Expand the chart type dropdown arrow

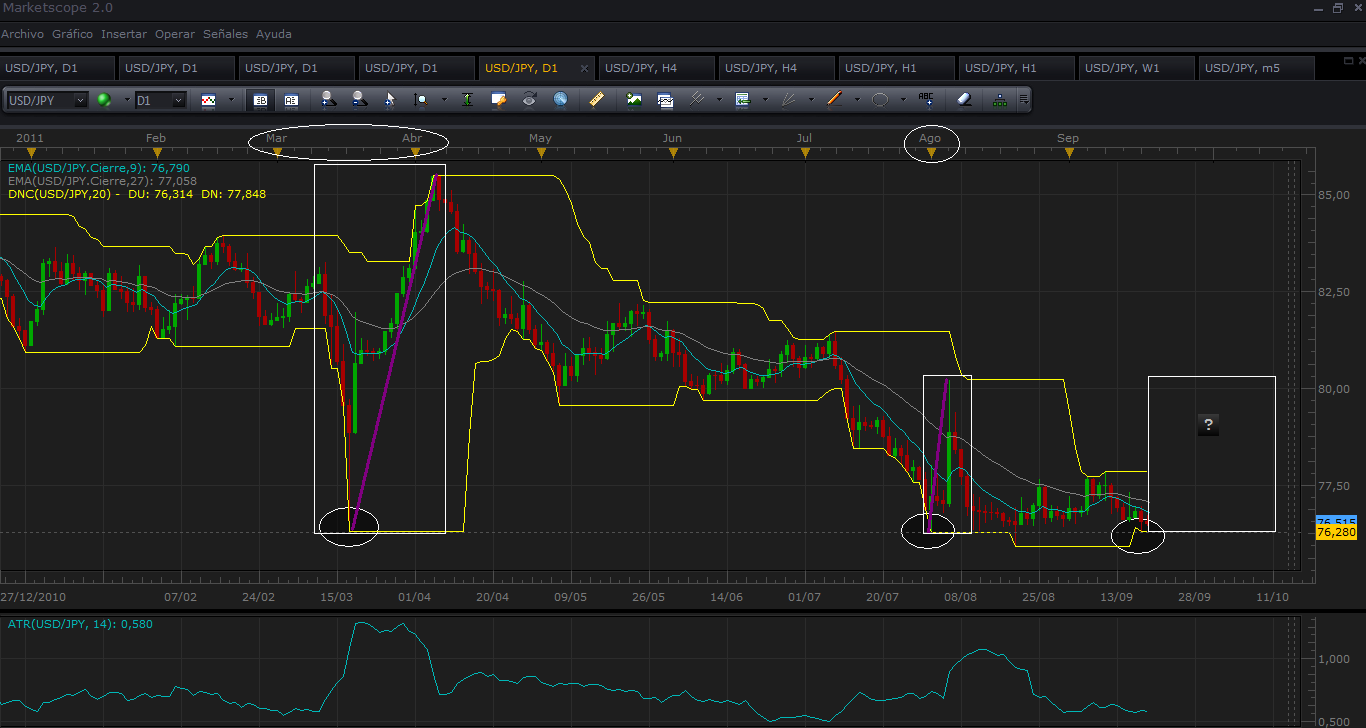tap(231, 100)
